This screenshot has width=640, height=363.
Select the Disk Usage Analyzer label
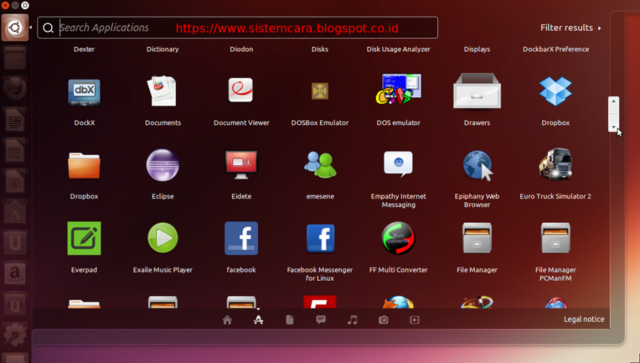point(398,49)
